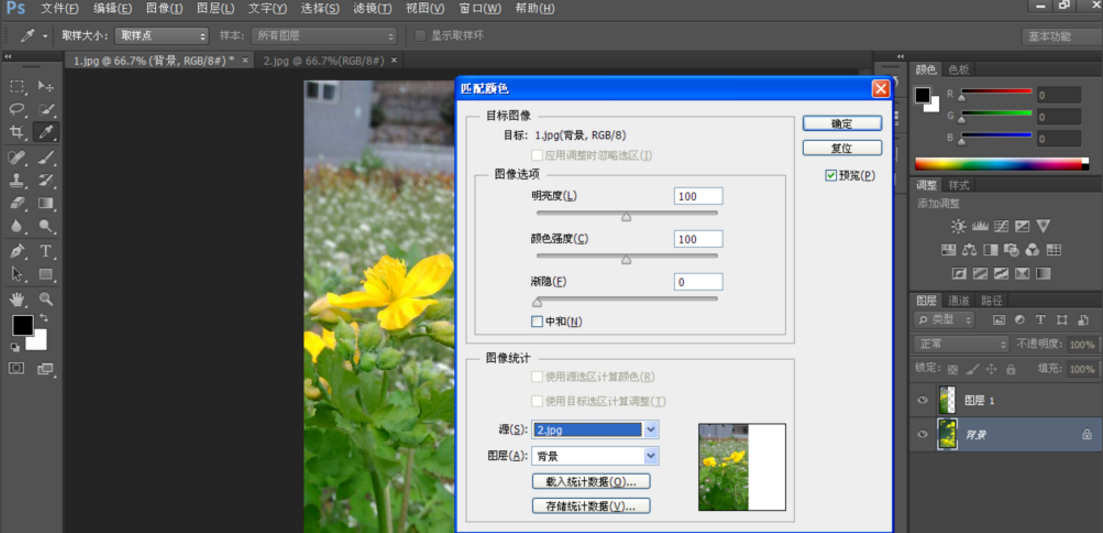
Task: Click the 载入统计数据 button
Action: (591, 481)
